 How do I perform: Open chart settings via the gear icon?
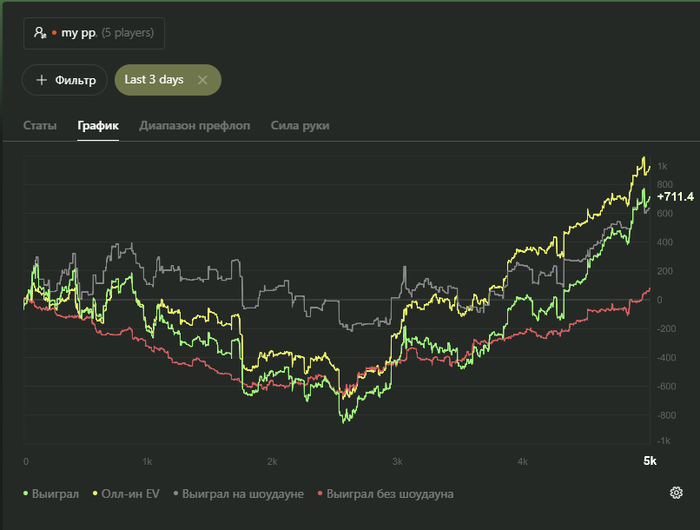click(x=677, y=493)
